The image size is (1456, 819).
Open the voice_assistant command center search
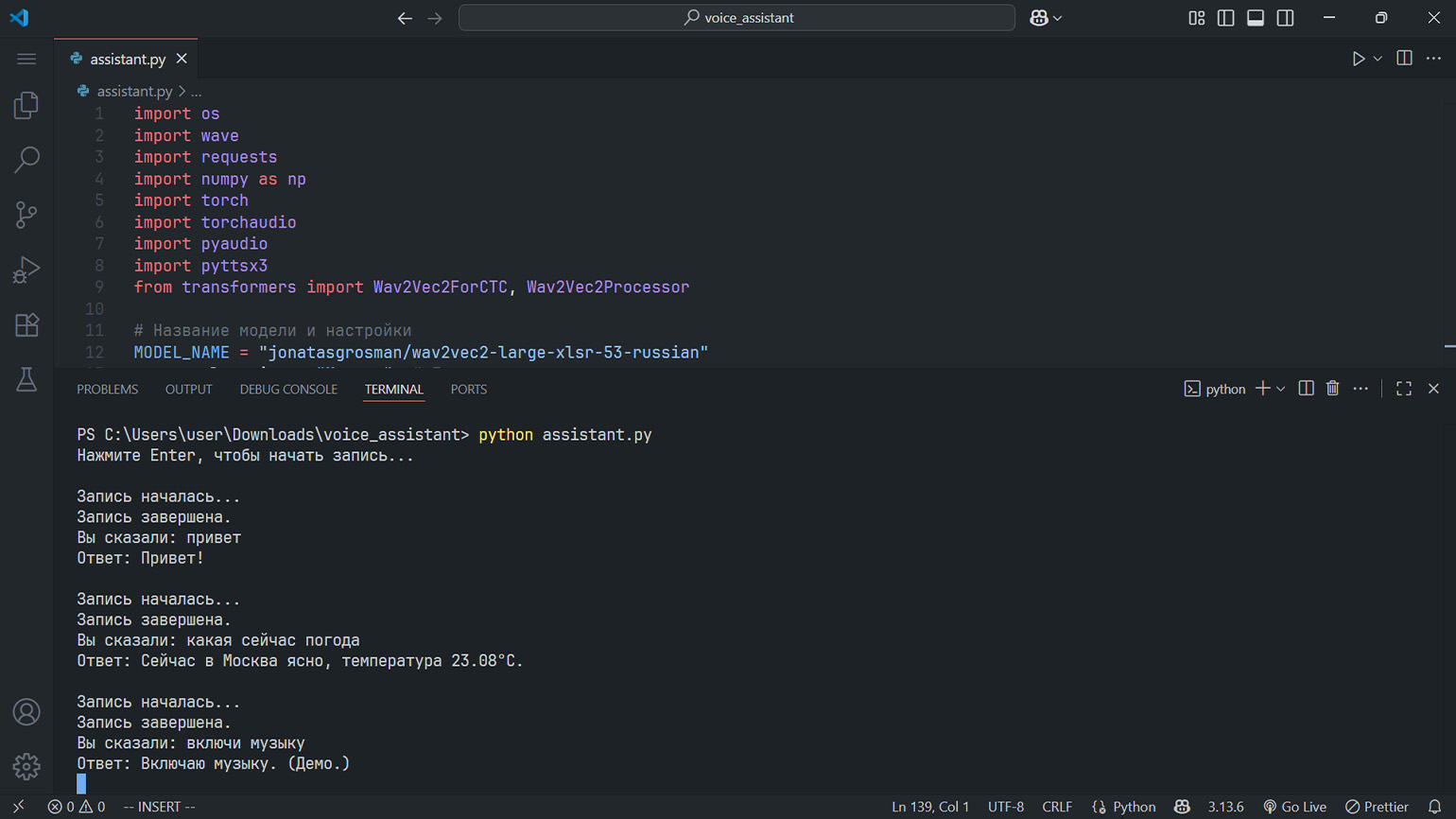tap(737, 18)
